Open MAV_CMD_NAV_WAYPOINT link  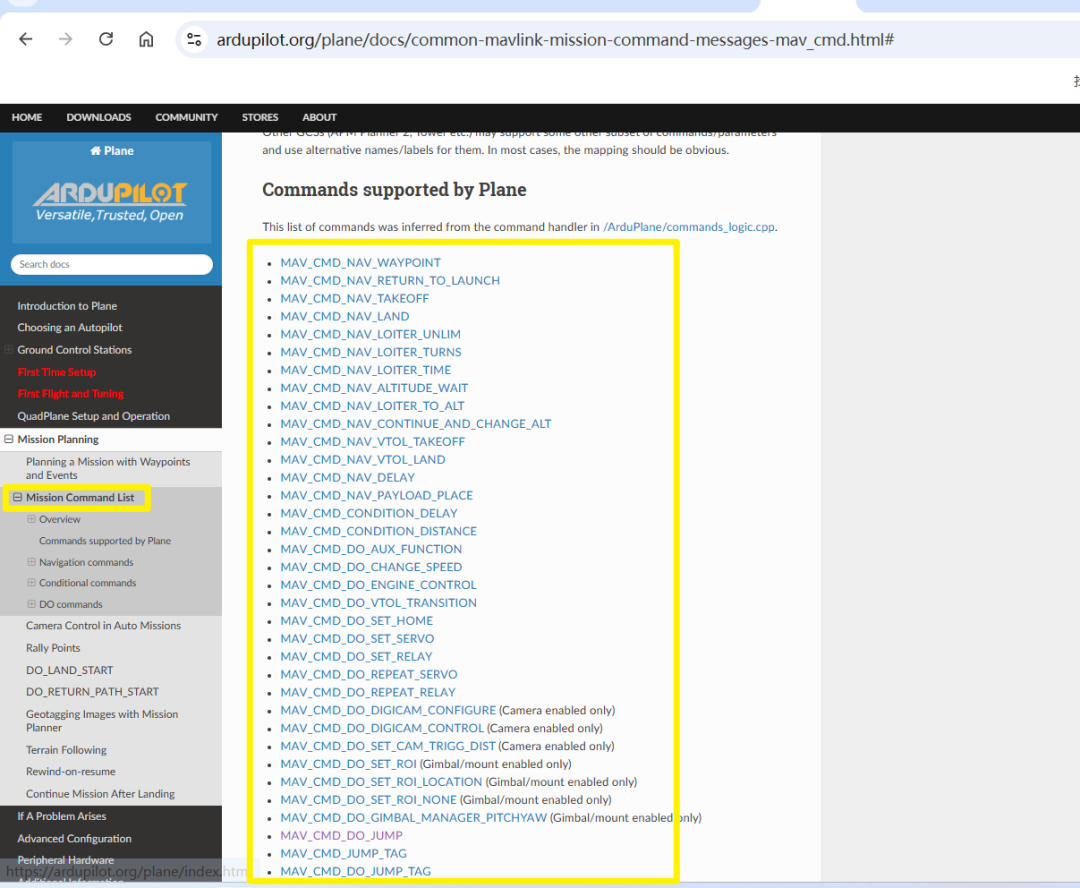click(x=360, y=262)
